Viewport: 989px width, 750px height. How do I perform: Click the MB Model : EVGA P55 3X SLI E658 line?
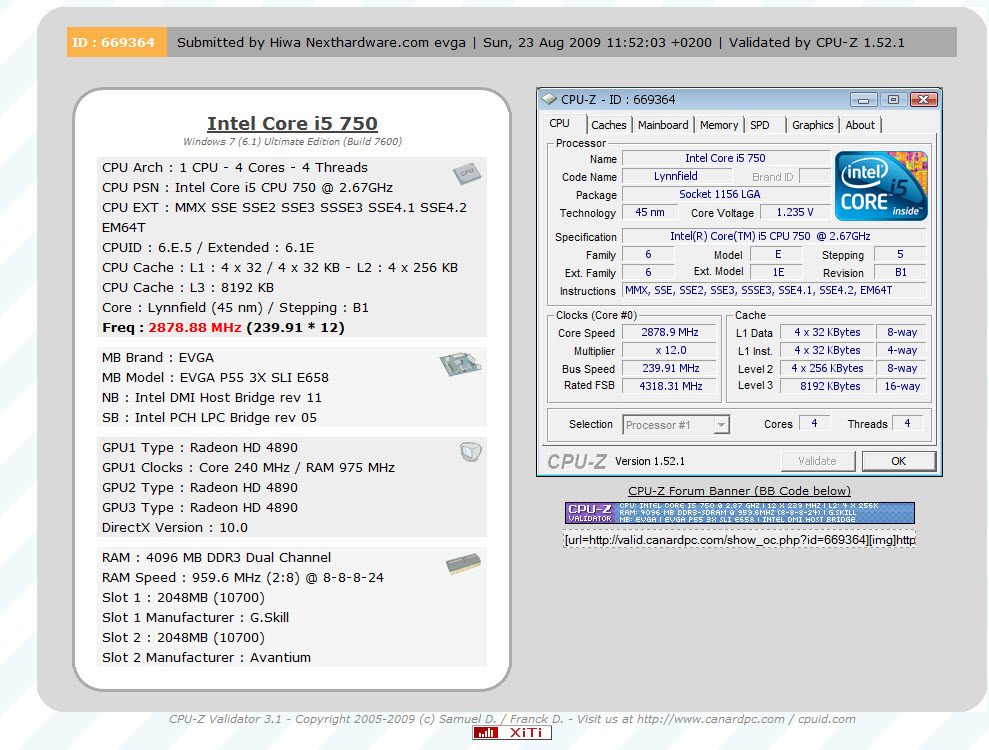click(215, 378)
